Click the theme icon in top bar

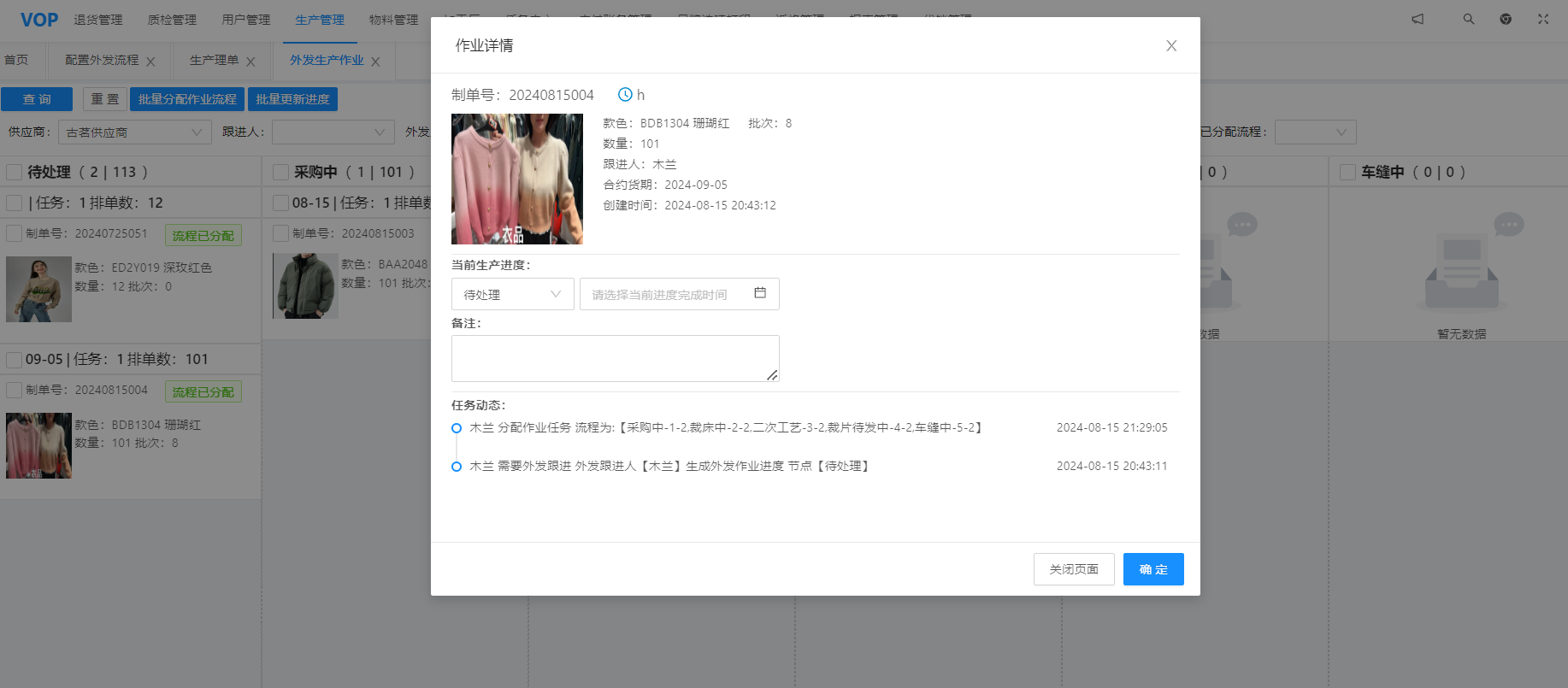(1506, 19)
